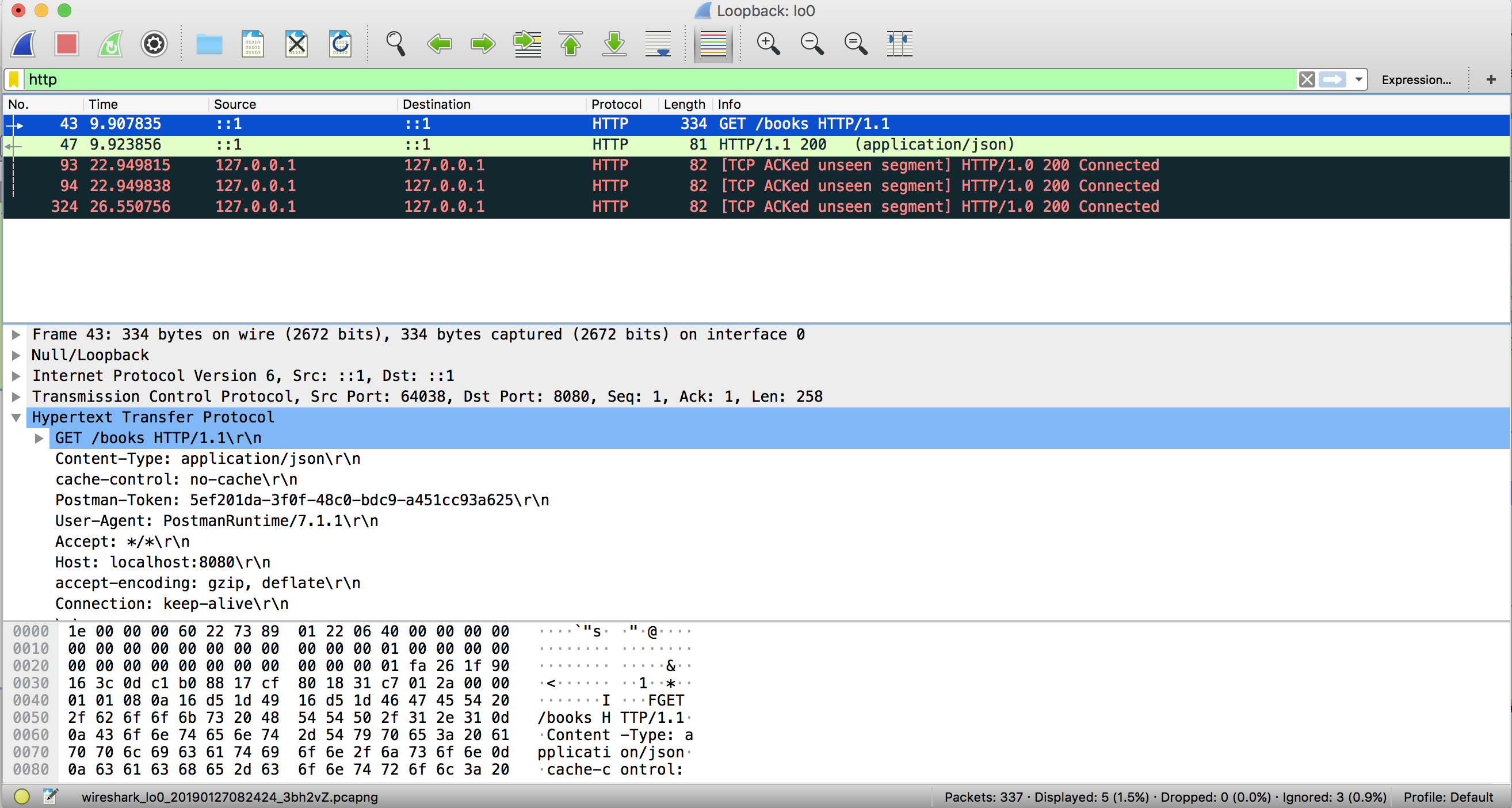This screenshot has width=1512, height=808.
Task: Stop capturing packets with red square button
Action: (66, 44)
